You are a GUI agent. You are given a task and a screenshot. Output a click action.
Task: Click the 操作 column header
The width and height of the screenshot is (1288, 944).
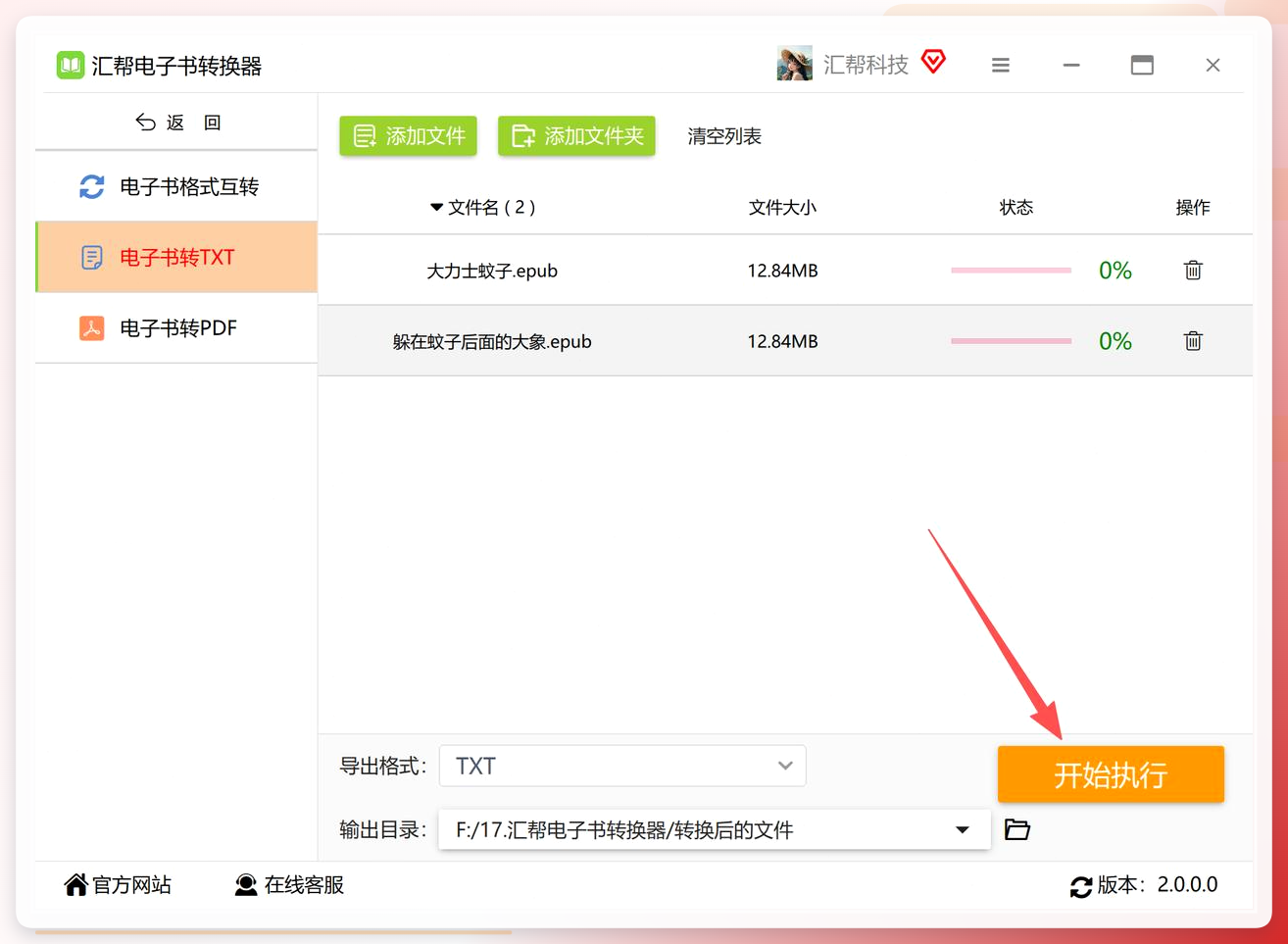pos(1193,207)
